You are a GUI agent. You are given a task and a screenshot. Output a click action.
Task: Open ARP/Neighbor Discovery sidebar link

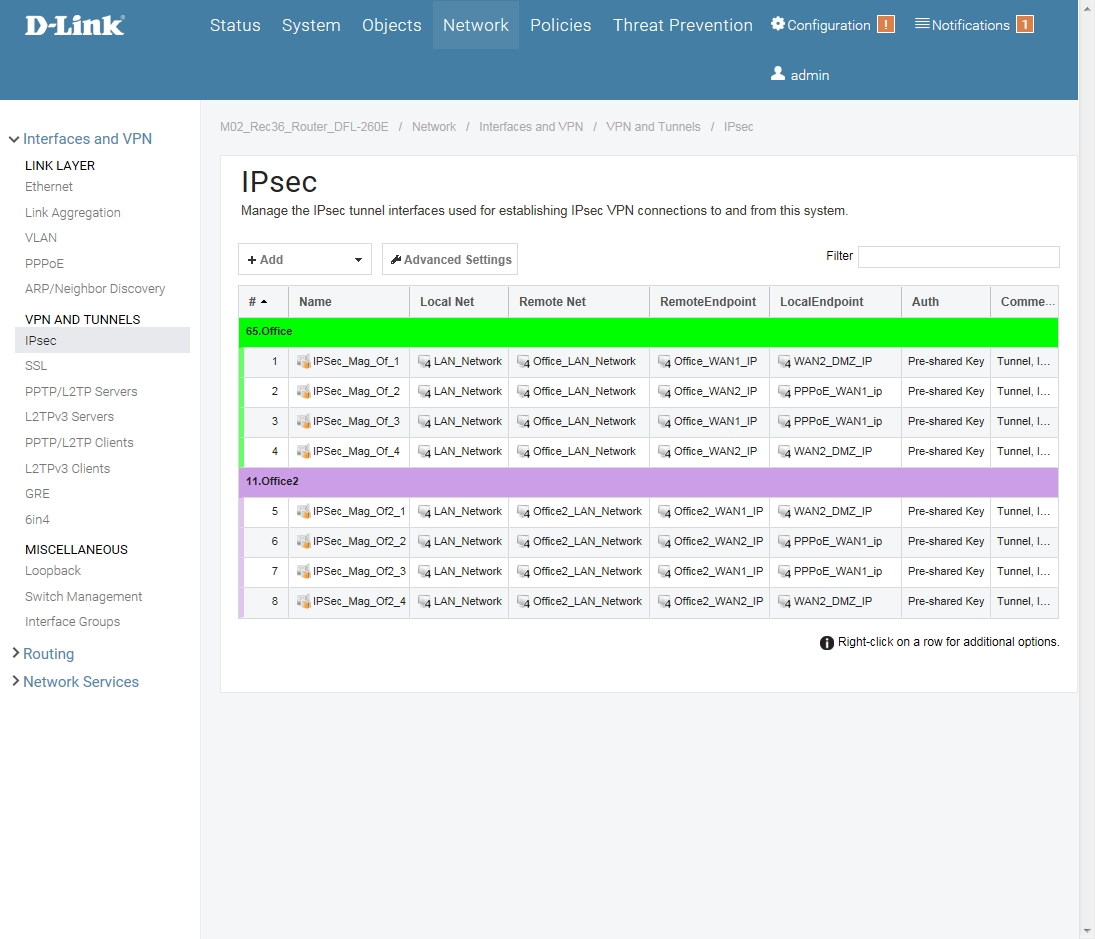(x=95, y=288)
